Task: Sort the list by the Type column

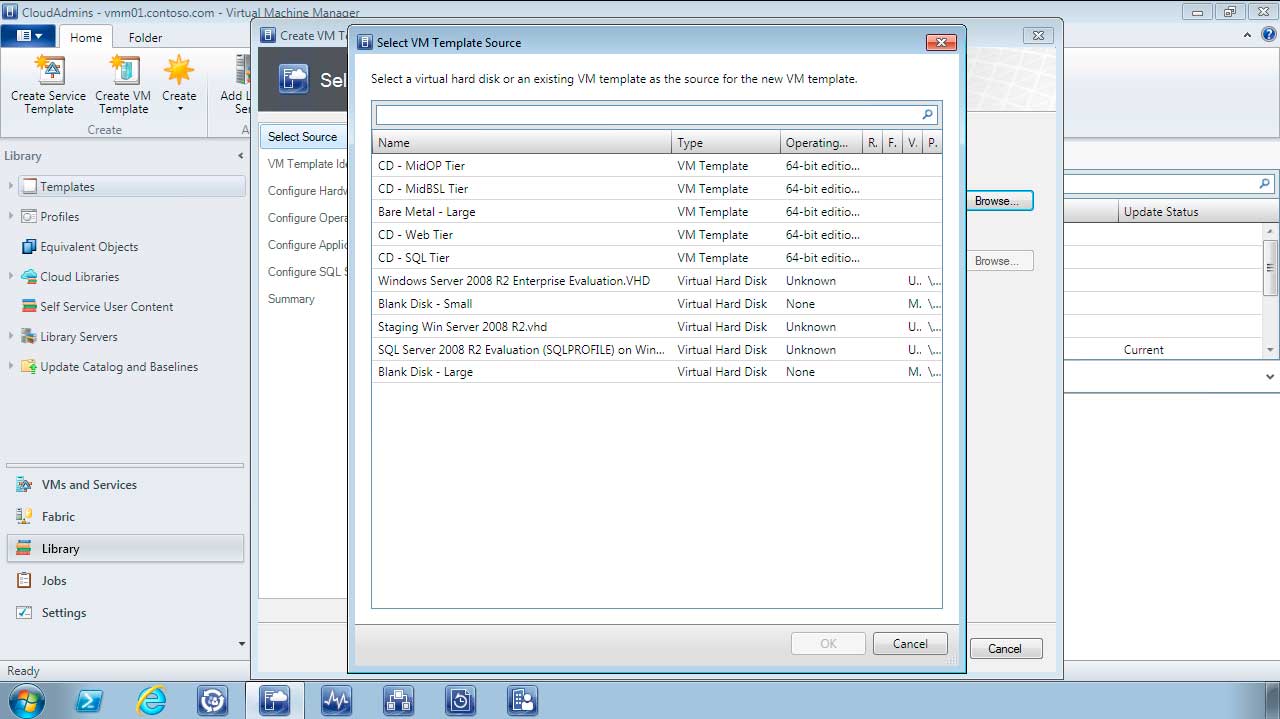Action: click(x=725, y=143)
